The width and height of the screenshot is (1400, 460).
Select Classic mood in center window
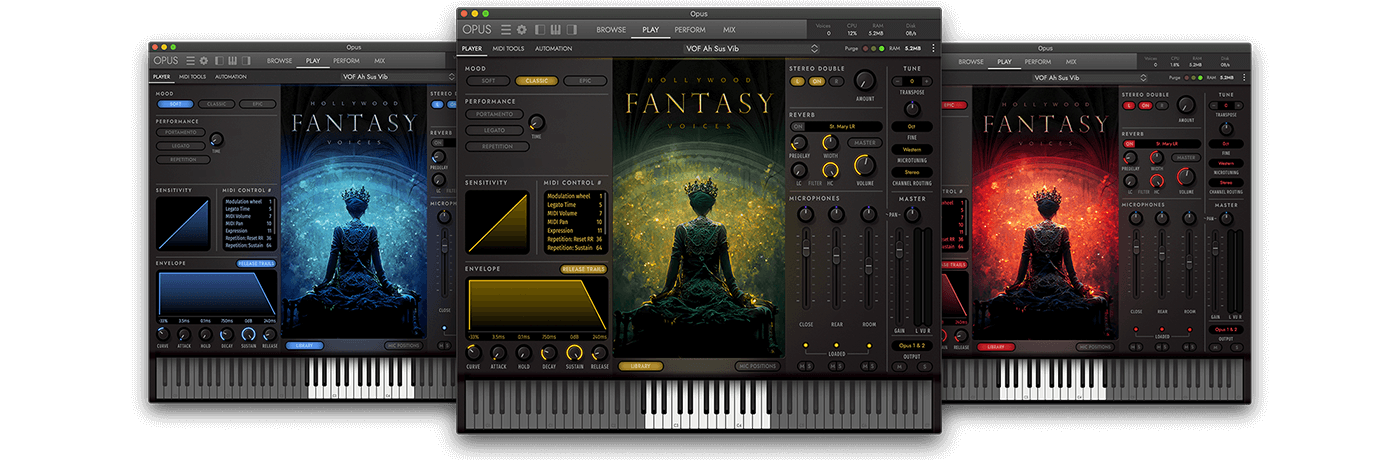tap(537, 81)
